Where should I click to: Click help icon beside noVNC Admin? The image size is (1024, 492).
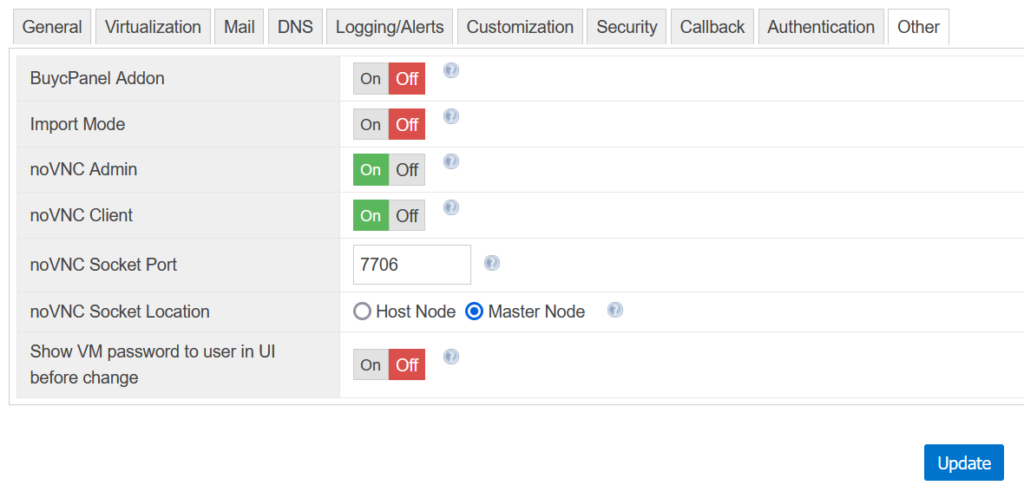(451, 161)
